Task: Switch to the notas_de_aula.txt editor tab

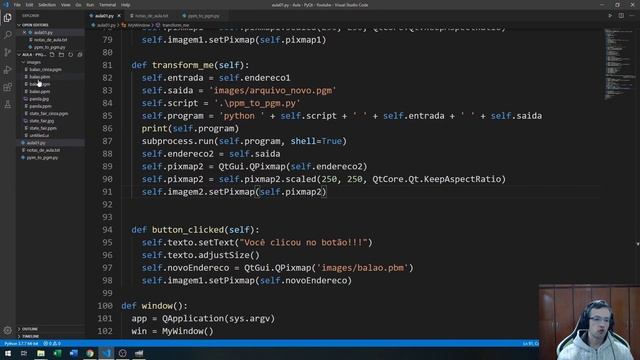Action: click(151, 16)
